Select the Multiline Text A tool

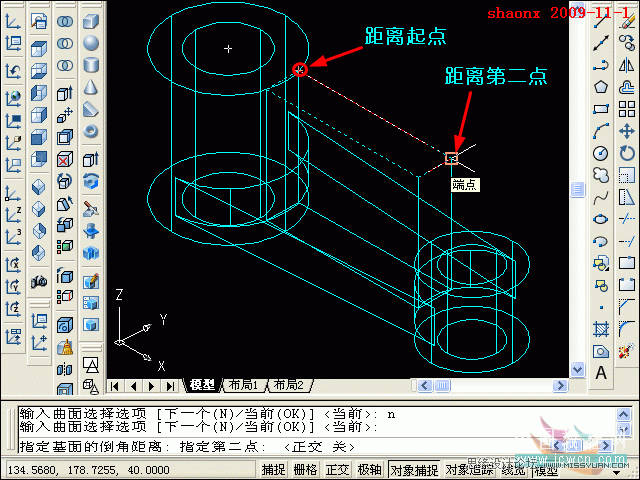click(x=601, y=373)
